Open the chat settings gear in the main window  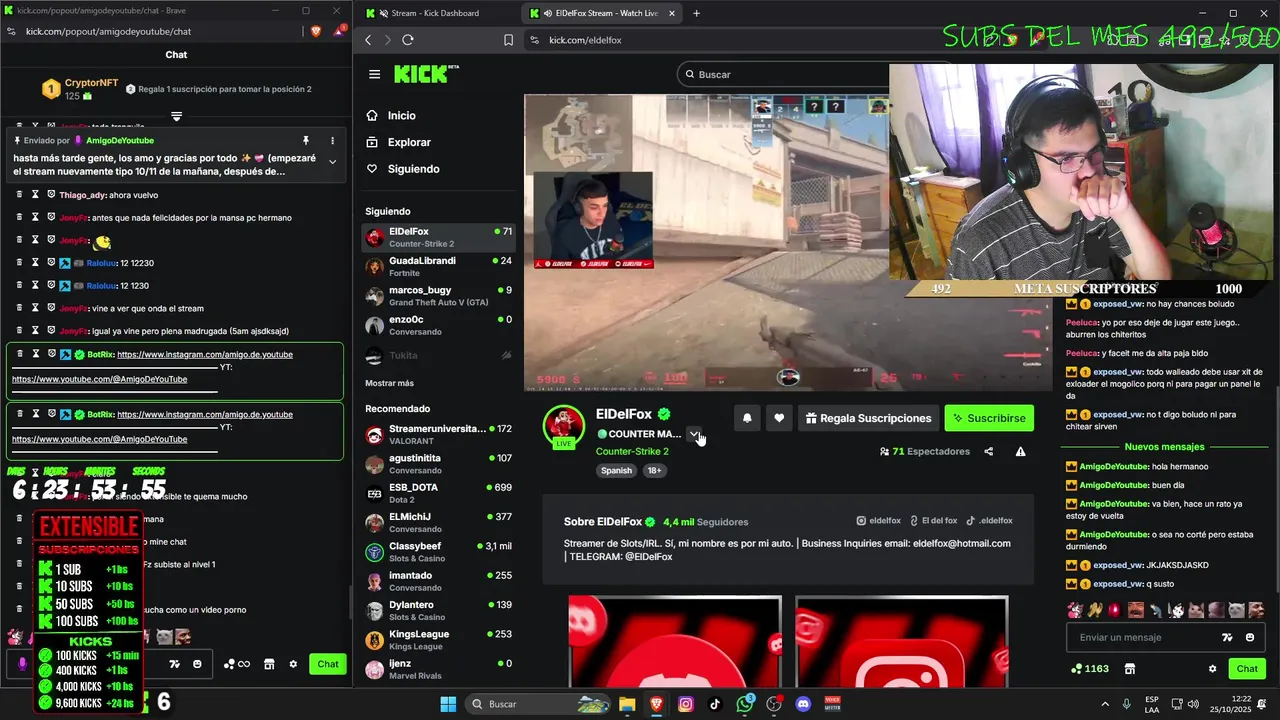coord(1212,669)
